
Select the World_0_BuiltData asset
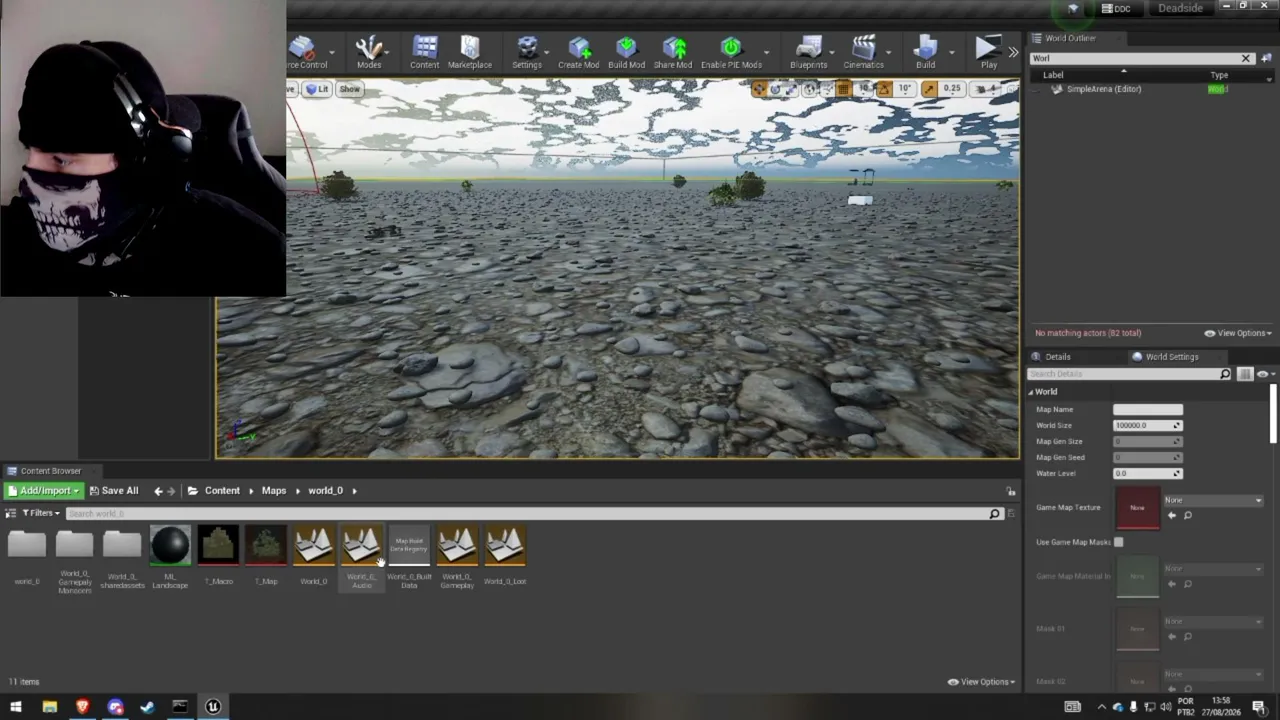coord(409,557)
